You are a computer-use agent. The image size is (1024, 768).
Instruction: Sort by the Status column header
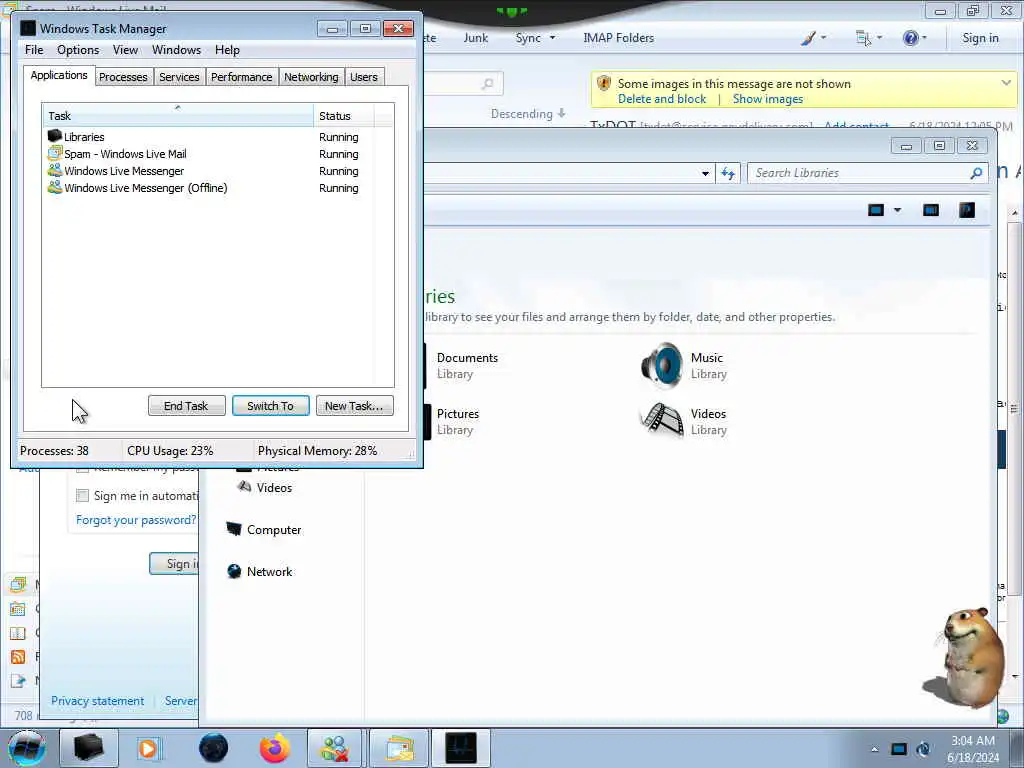click(344, 116)
